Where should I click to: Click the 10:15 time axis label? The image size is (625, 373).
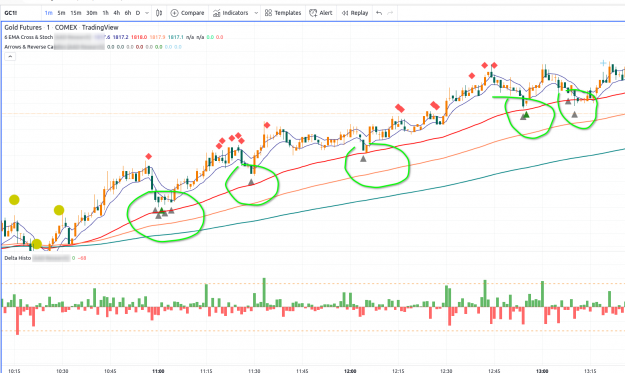point(14,371)
